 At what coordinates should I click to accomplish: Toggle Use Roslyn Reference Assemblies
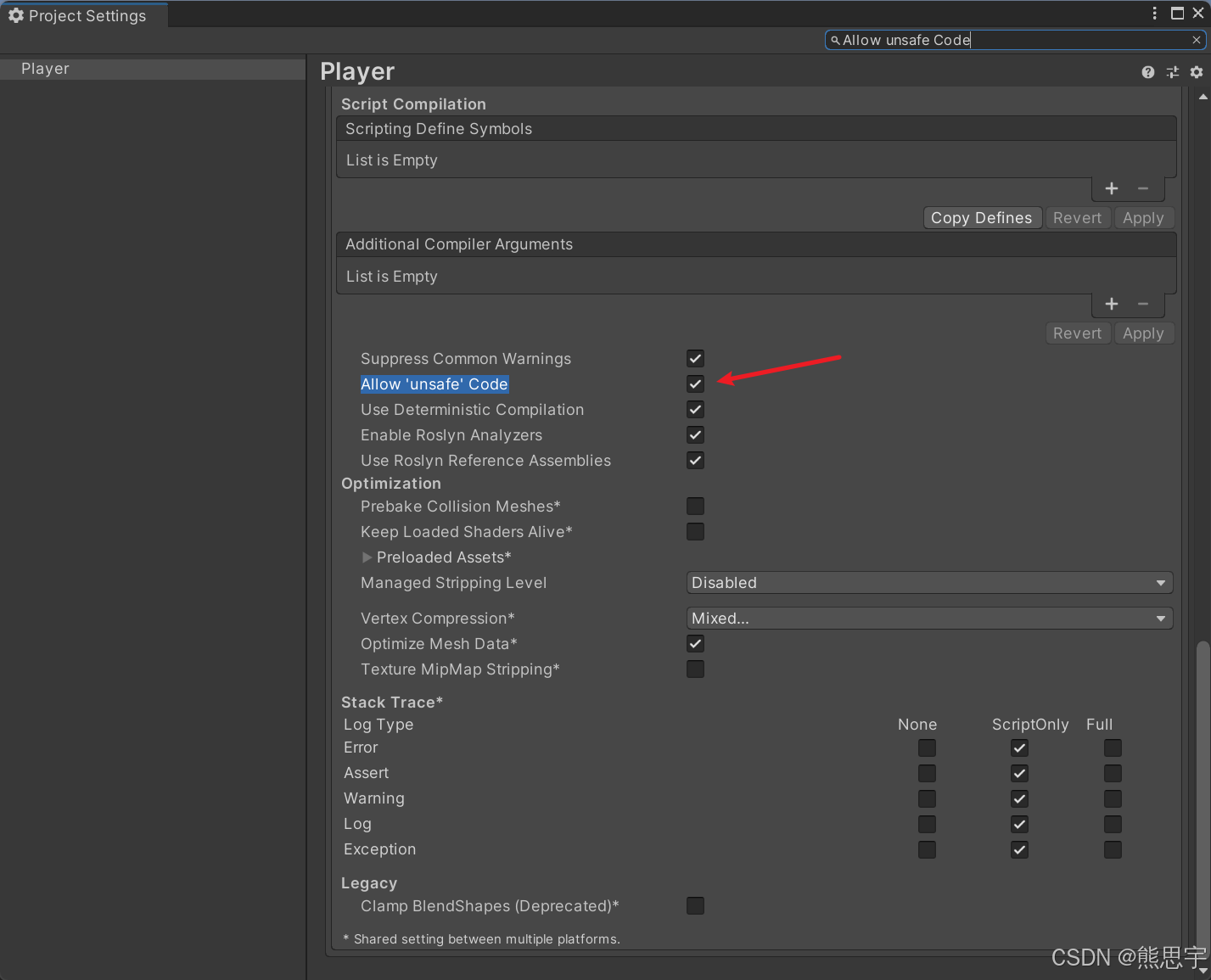pos(695,461)
